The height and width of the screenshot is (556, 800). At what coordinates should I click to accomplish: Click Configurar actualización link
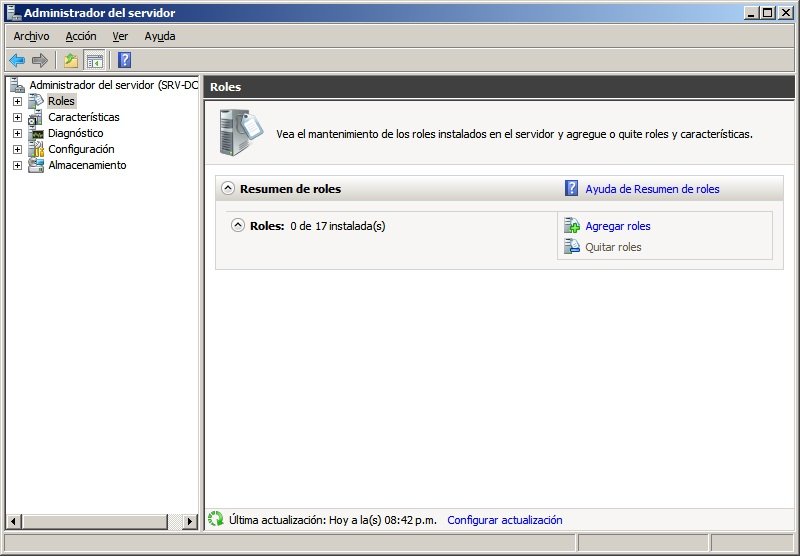click(505, 520)
